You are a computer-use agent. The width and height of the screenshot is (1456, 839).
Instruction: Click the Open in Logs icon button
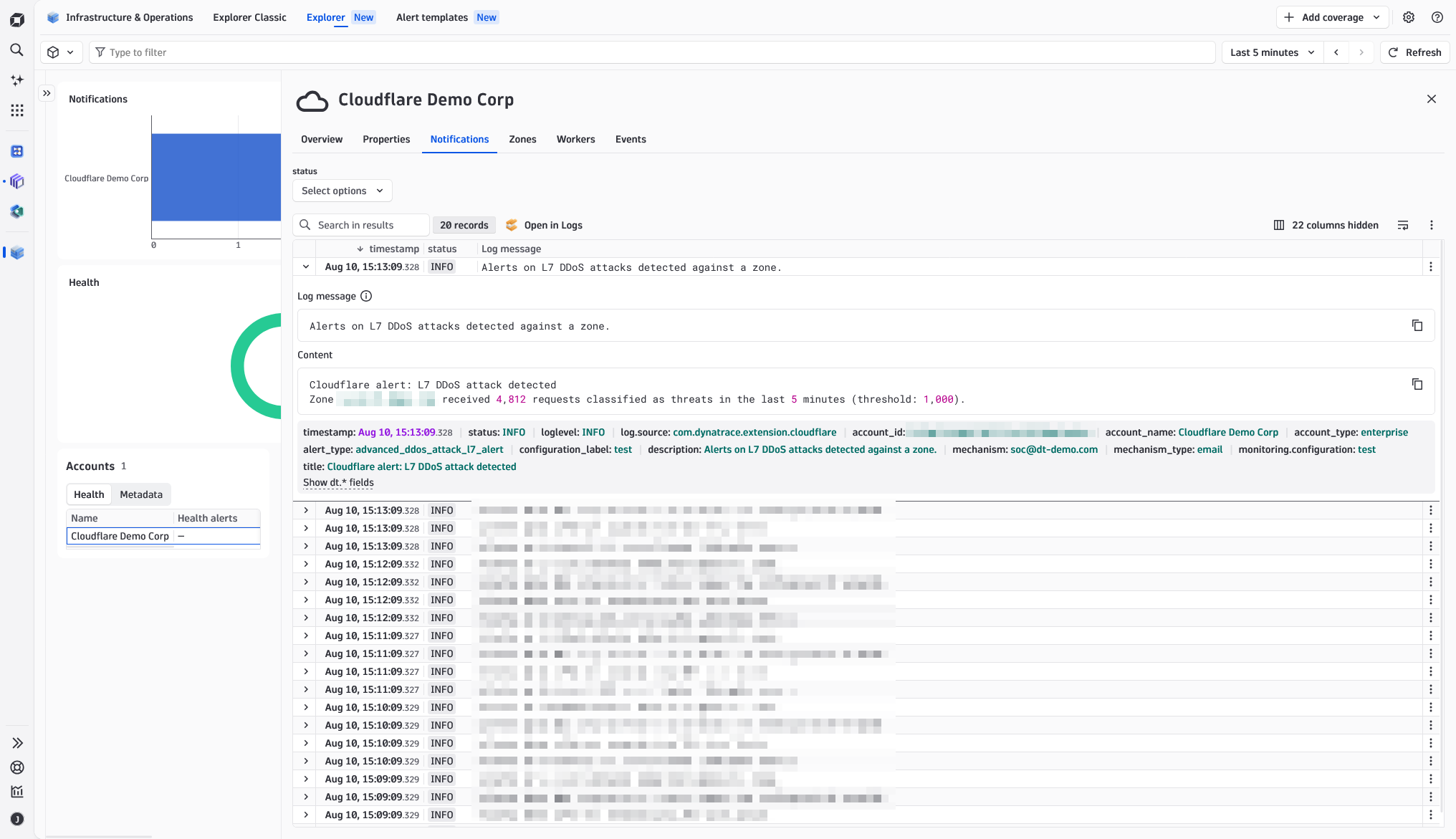click(x=544, y=225)
